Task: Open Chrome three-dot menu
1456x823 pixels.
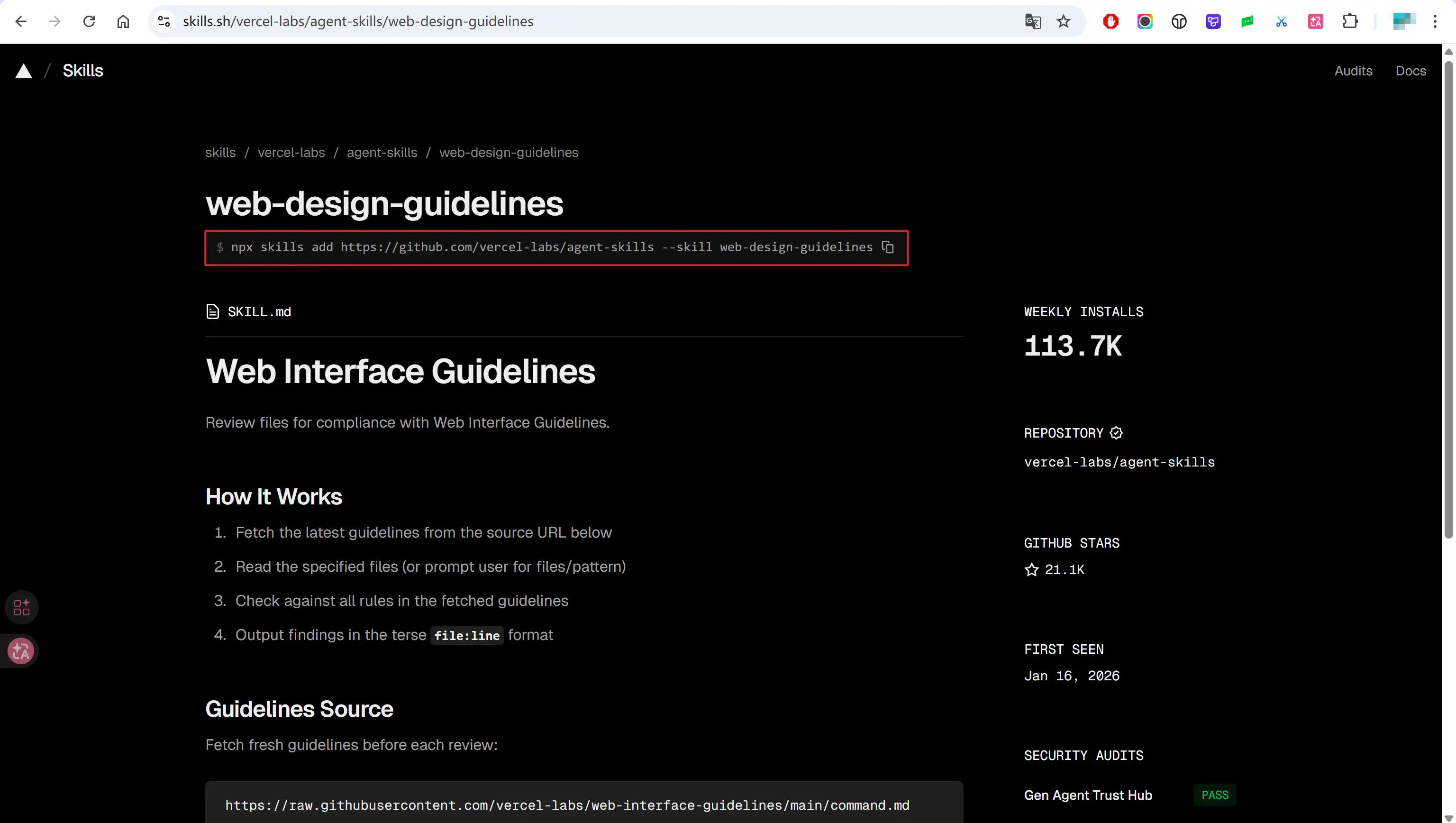Action: (1435, 21)
